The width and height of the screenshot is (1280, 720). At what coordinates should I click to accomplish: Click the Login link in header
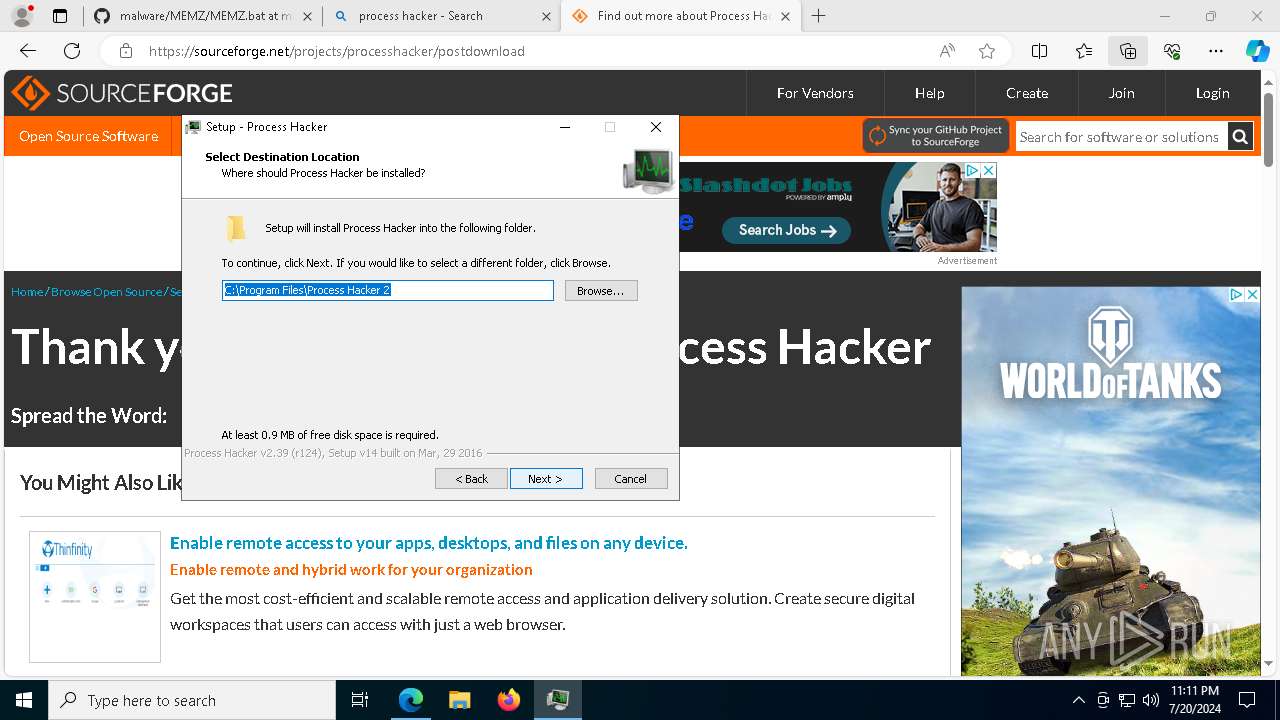click(x=1212, y=93)
